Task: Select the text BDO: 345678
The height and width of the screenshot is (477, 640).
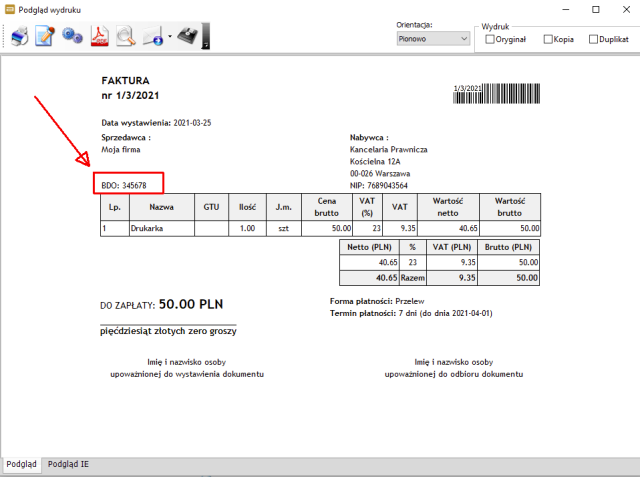Action: (124, 186)
